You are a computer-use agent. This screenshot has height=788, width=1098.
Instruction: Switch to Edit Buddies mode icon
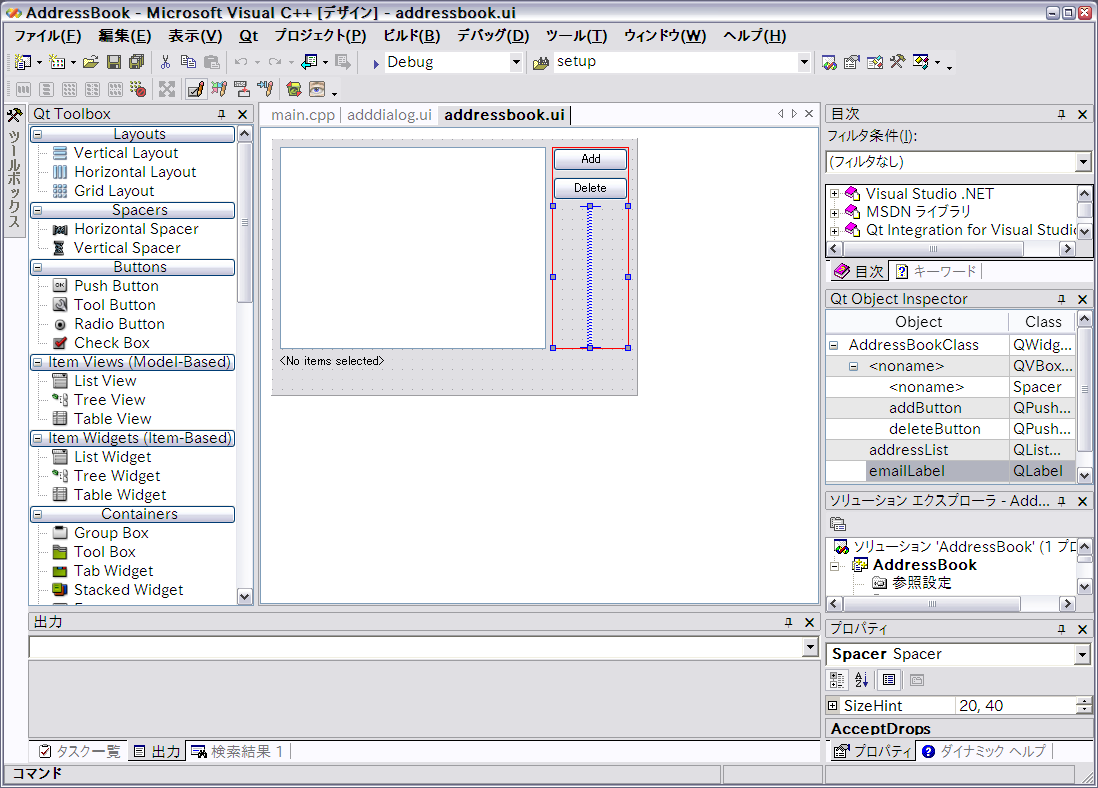[242, 89]
